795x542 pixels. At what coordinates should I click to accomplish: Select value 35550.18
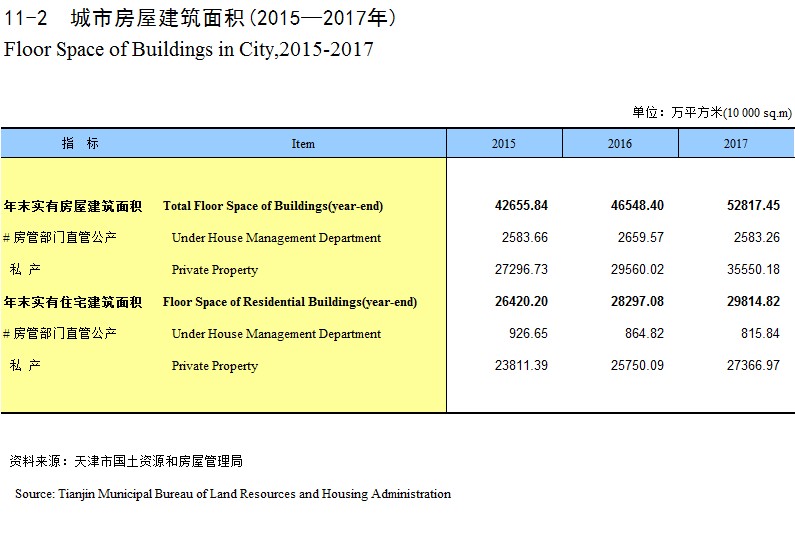pyautogui.click(x=753, y=269)
